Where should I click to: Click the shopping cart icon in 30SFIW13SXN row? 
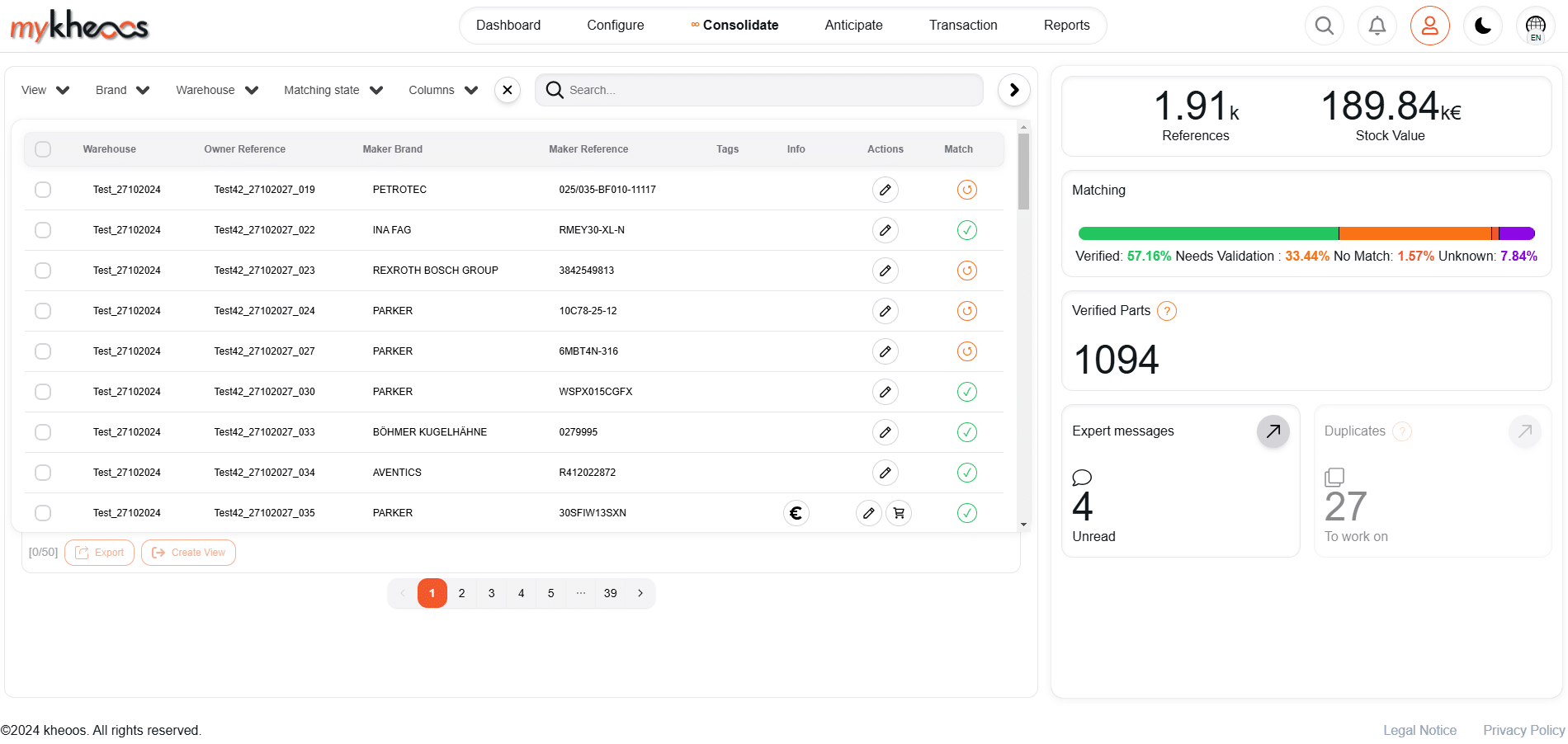pos(899,513)
